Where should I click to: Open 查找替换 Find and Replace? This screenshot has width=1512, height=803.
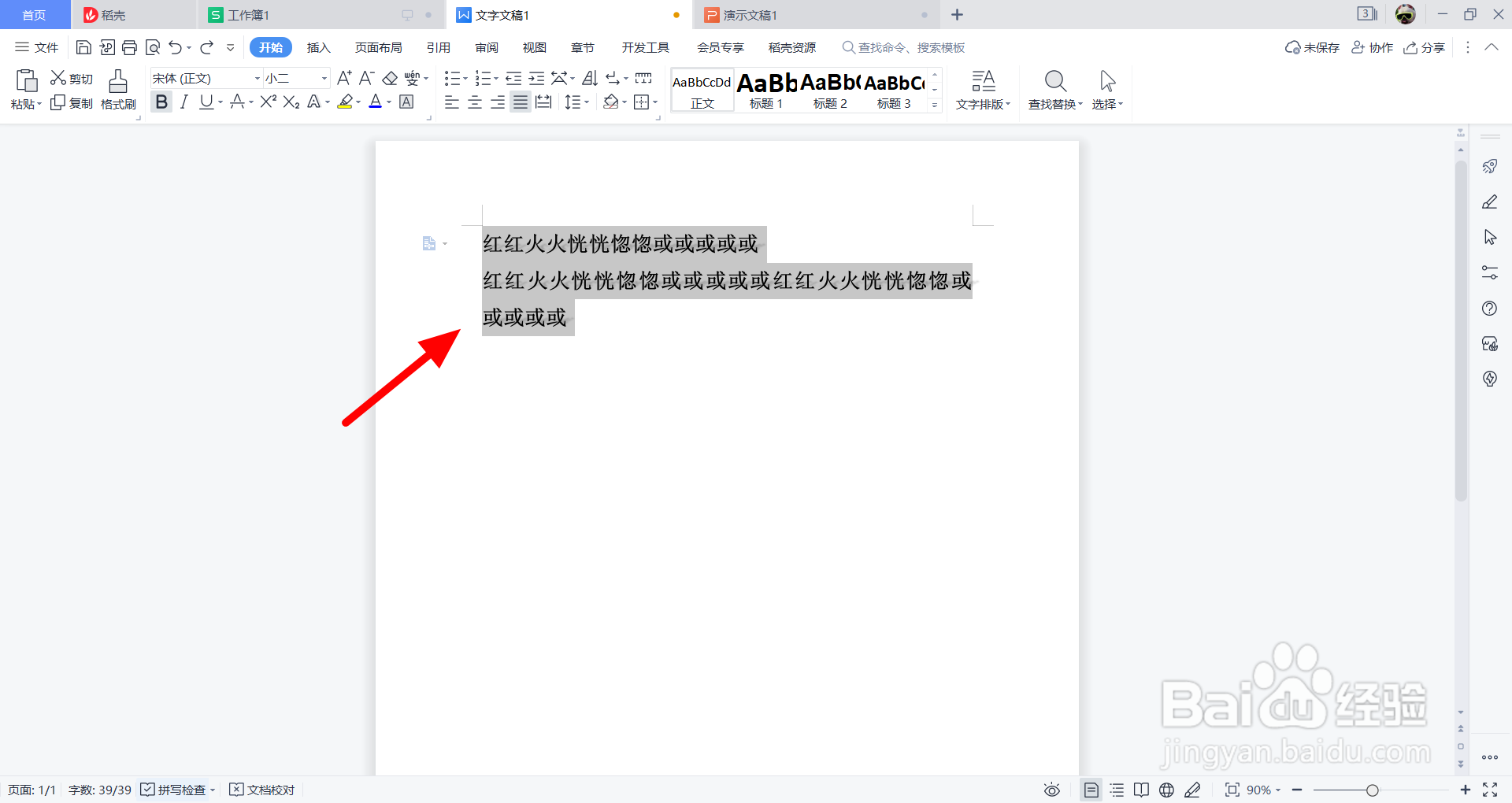coord(1055,90)
